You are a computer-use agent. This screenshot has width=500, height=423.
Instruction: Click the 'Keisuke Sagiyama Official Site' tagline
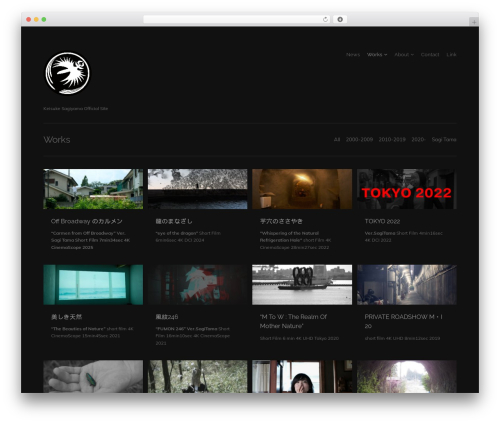coord(76,109)
